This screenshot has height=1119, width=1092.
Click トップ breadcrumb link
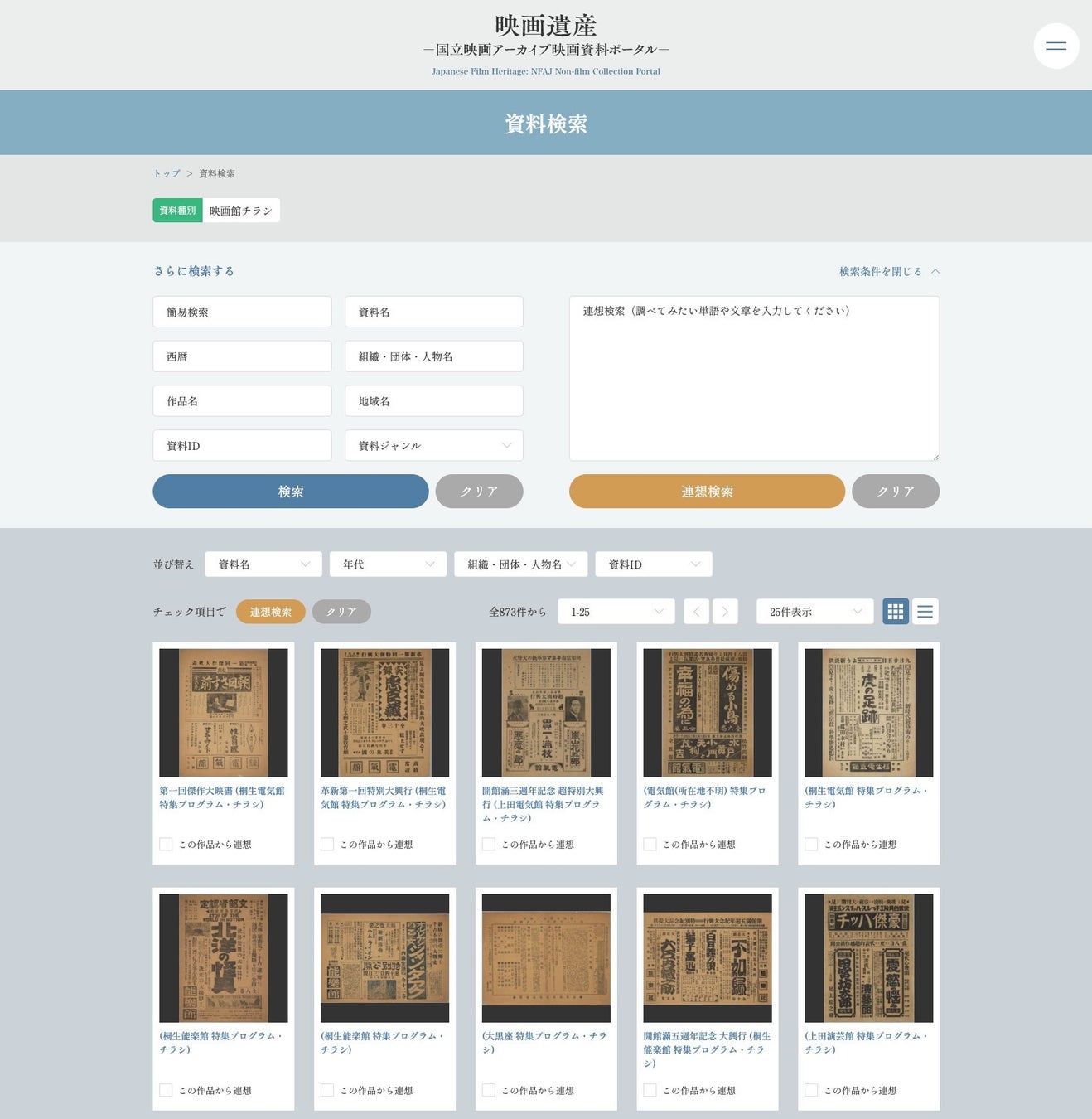[x=167, y=173]
